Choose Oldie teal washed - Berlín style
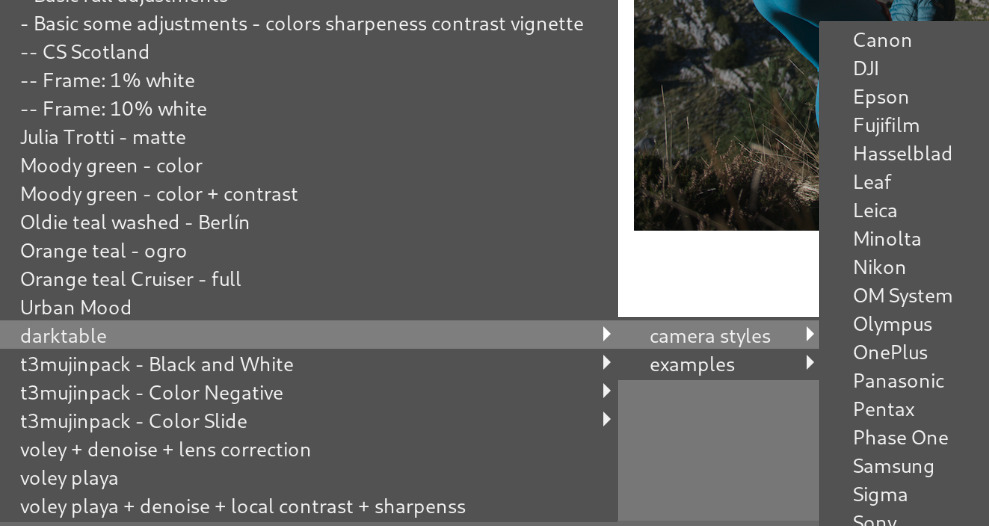The height and width of the screenshot is (526, 989). (135, 222)
